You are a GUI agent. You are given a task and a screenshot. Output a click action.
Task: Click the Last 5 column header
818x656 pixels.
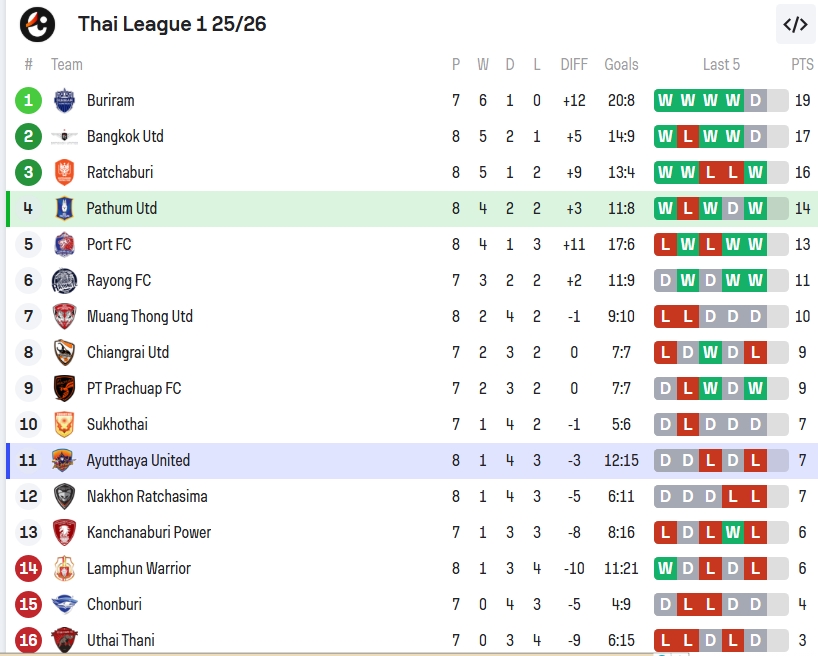point(721,64)
